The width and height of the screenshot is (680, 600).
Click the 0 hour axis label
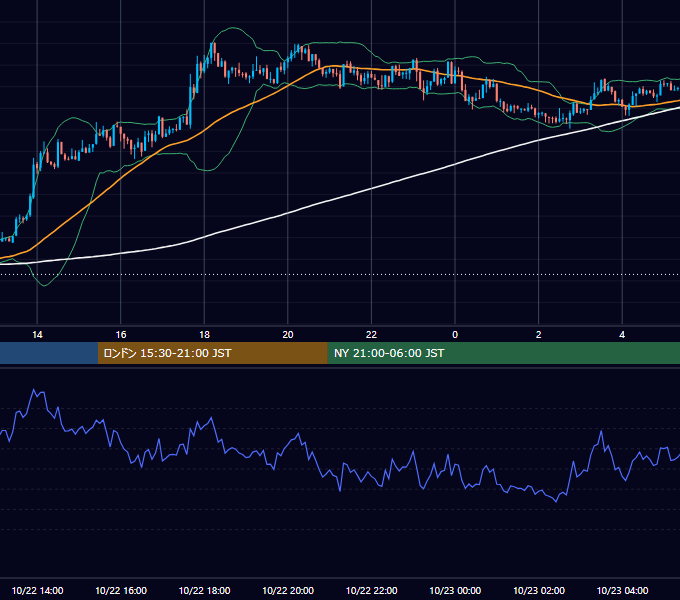point(455,335)
